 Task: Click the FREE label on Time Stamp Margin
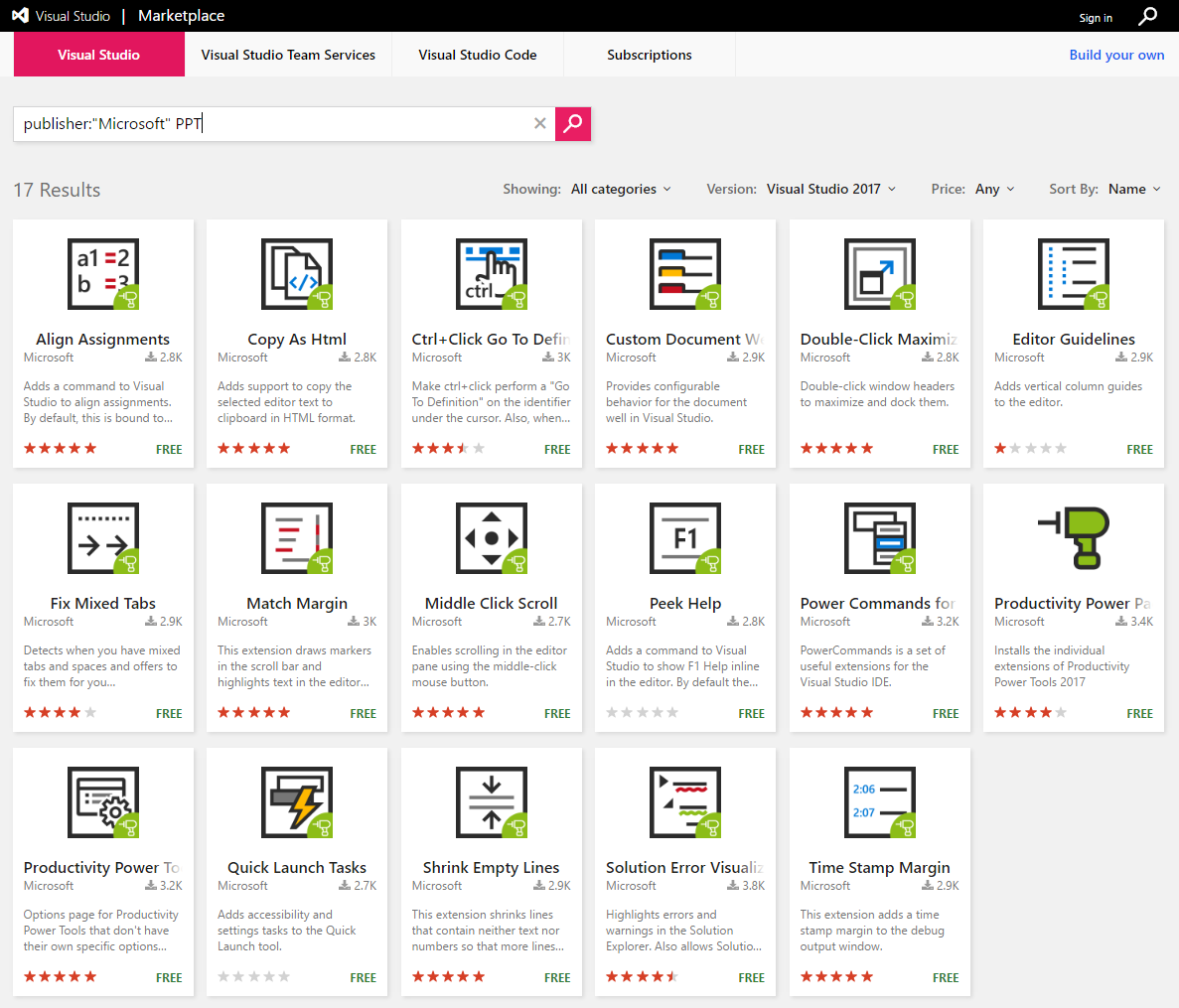[946, 977]
